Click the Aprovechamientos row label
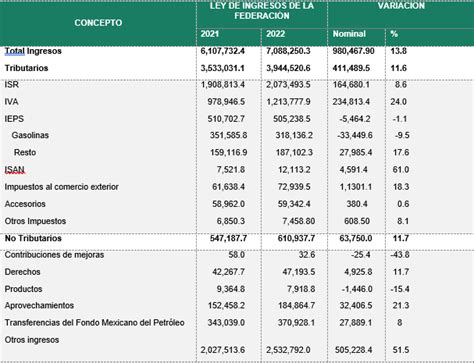The image size is (474, 363). click(x=39, y=305)
